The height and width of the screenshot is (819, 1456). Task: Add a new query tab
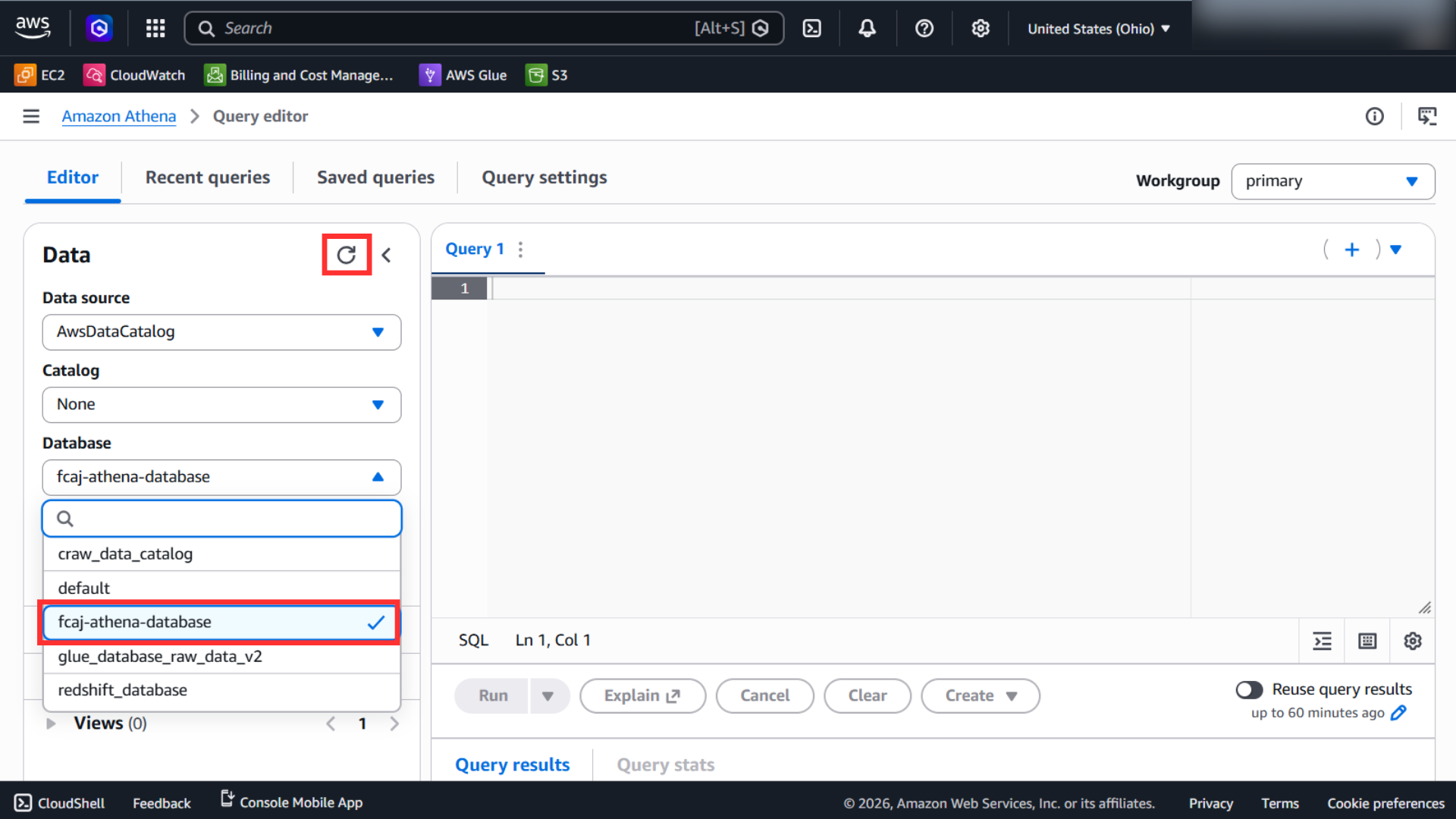coord(1351,249)
